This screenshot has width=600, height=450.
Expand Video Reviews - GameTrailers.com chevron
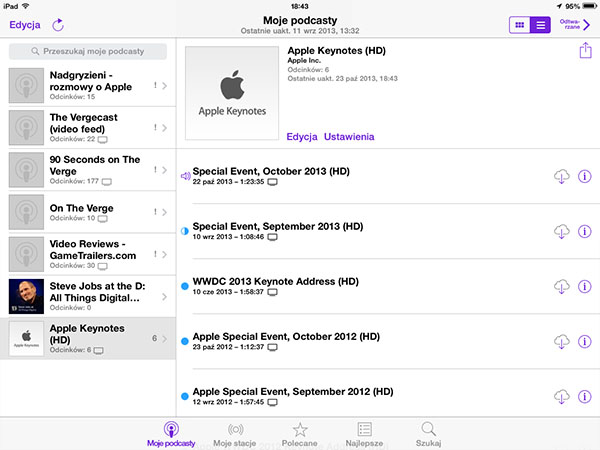[x=165, y=254]
